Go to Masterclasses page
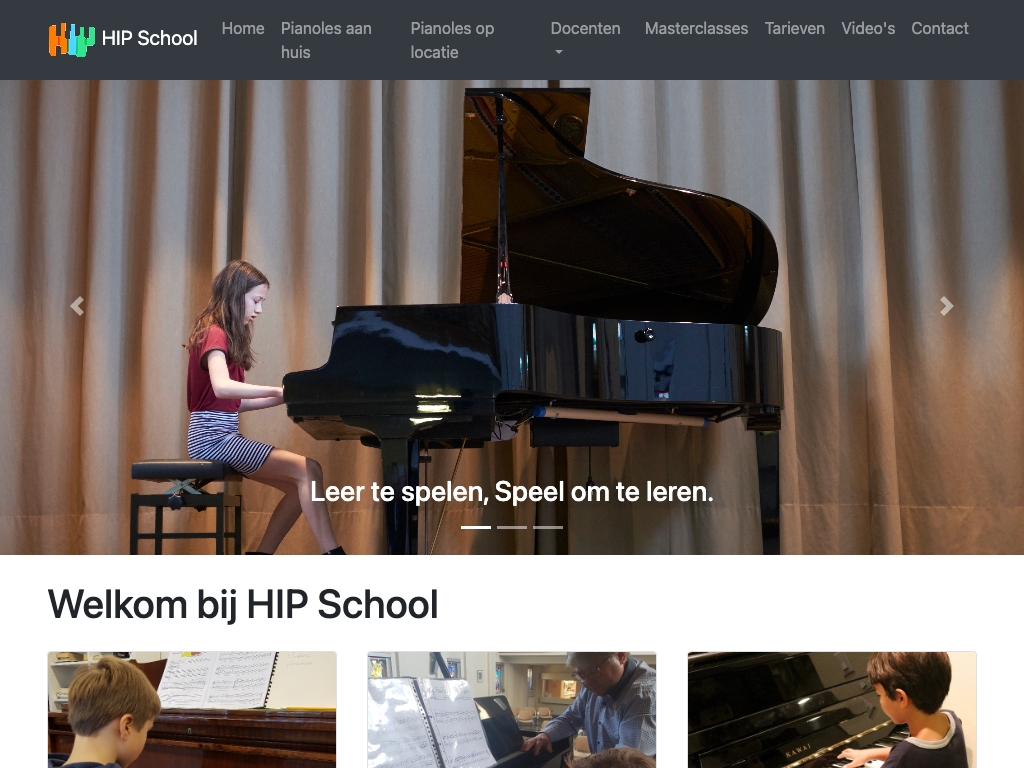The width and height of the screenshot is (1024, 768). 696,29
